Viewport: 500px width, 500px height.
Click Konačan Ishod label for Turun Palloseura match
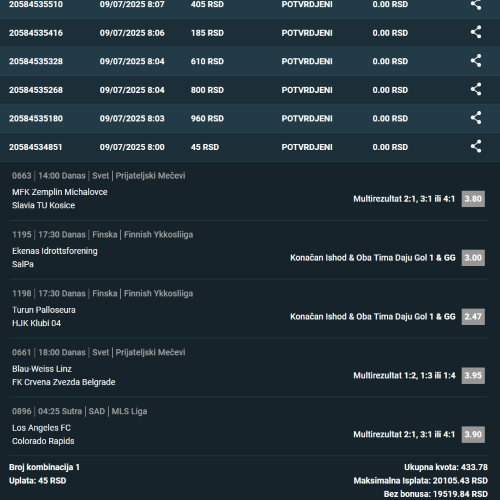tap(373, 316)
